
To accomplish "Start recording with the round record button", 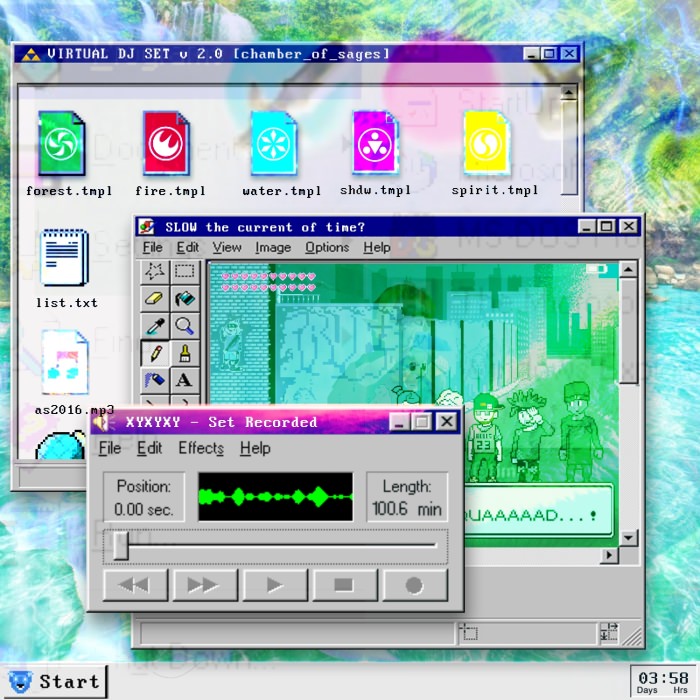I will point(415,585).
